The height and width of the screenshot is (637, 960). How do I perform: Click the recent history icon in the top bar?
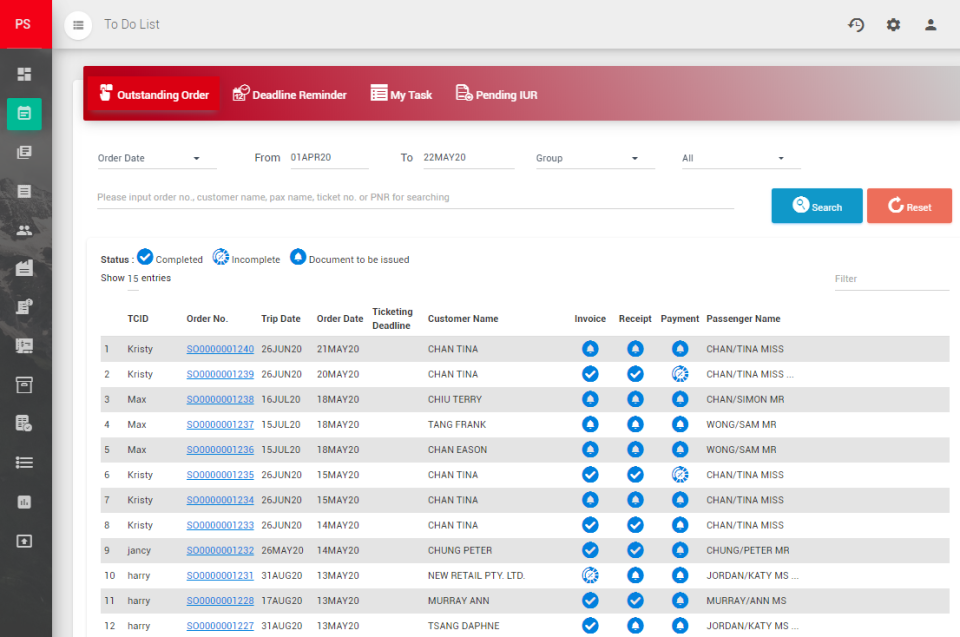tap(856, 24)
